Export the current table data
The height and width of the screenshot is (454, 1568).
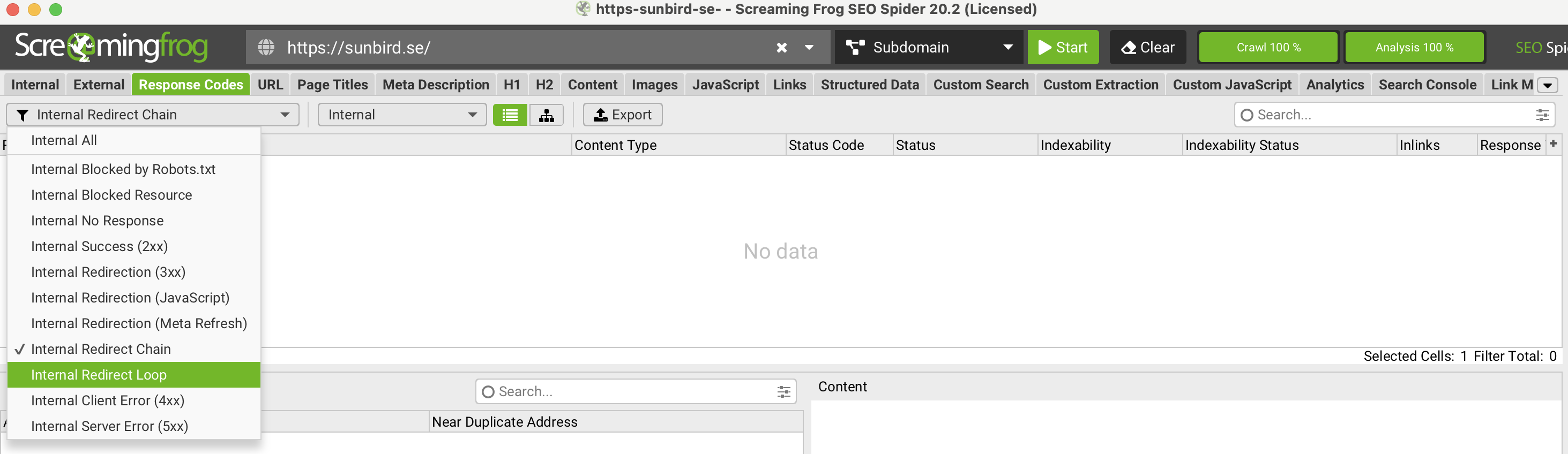click(x=622, y=115)
